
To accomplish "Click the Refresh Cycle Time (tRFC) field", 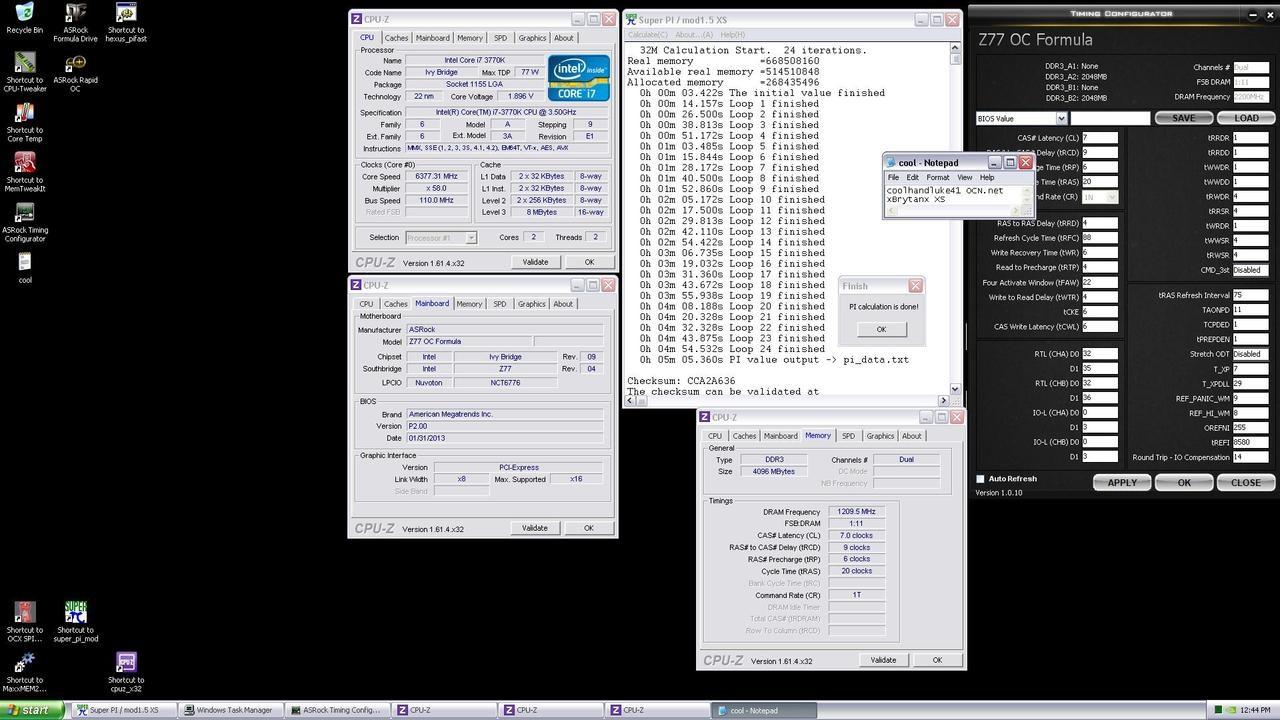I will click(1099, 238).
